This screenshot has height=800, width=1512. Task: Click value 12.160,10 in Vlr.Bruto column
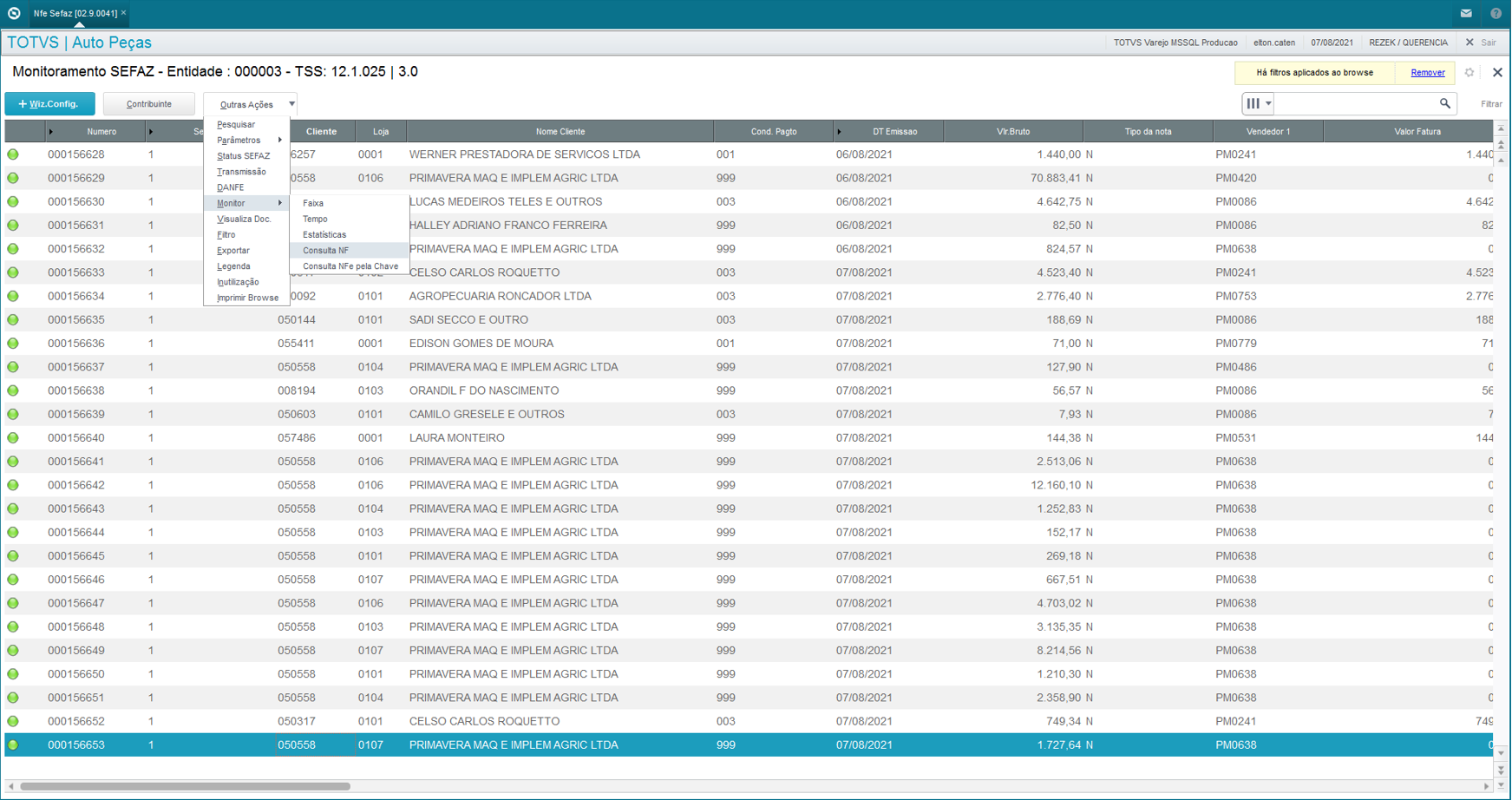[x=1056, y=485]
